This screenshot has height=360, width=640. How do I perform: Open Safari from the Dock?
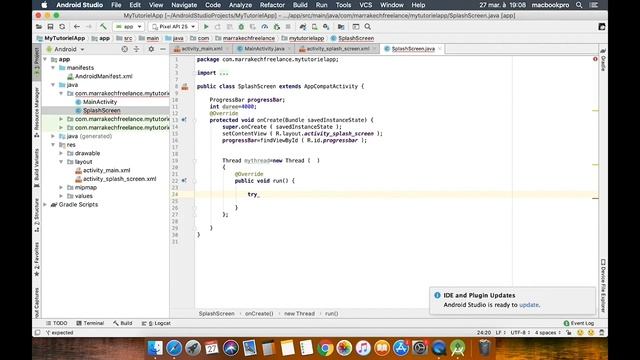(x=174, y=348)
